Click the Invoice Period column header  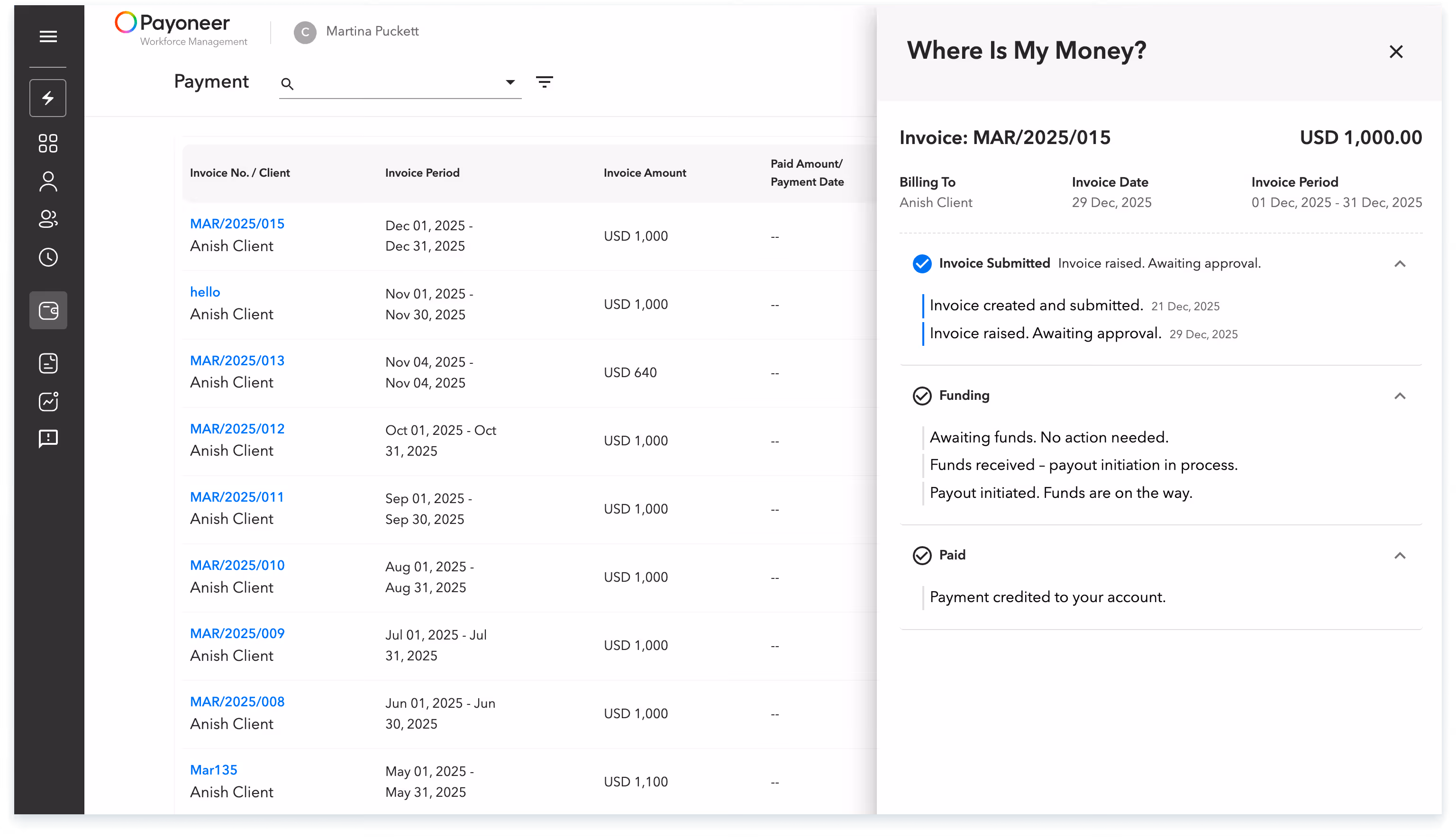click(x=422, y=172)
